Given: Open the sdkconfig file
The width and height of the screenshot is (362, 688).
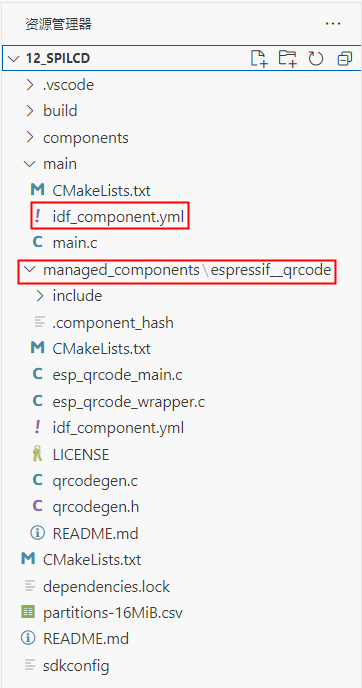Looking at the screenshot, I should click(76, 666).
